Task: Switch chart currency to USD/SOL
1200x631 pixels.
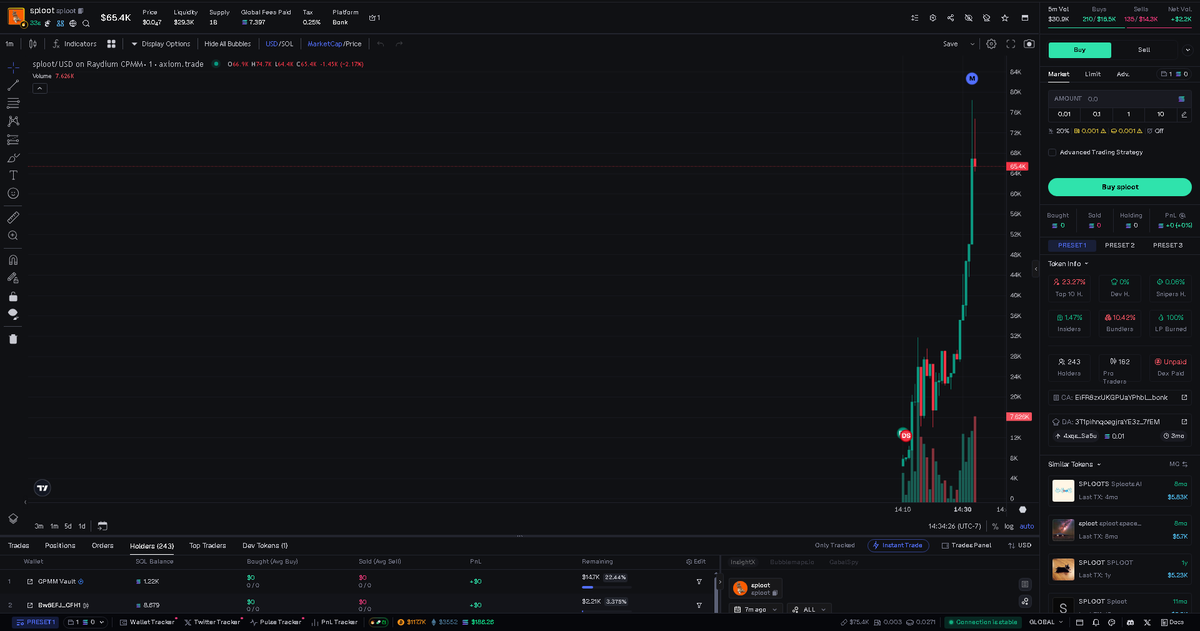Action: tap(279, 44)
